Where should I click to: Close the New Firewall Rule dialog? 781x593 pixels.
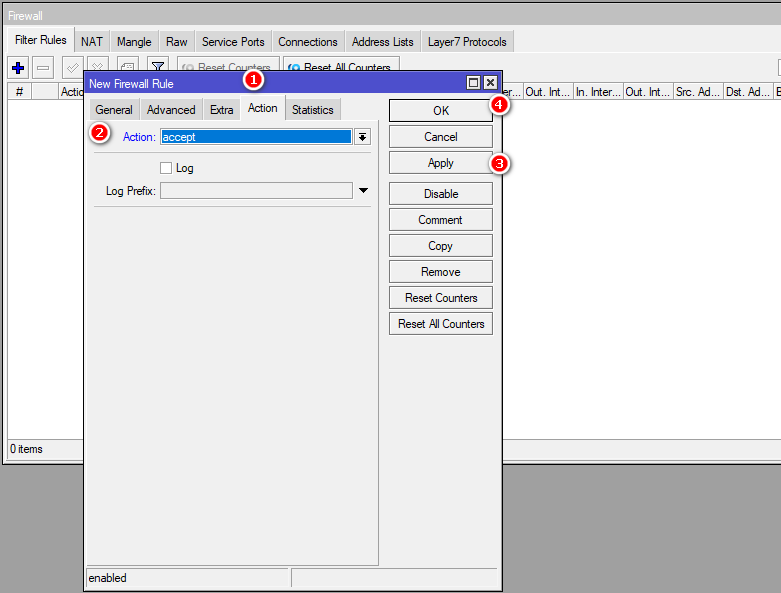click(x=490, y=83)
